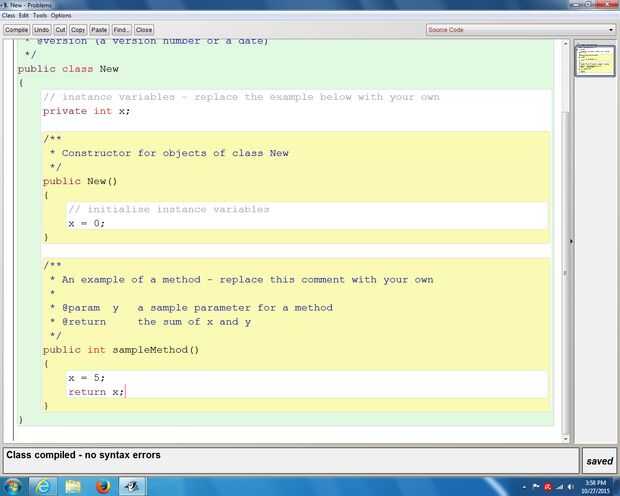Click 'An example of a method' comment line
Viewport: 620px width, 496px height.
(242, 280)
